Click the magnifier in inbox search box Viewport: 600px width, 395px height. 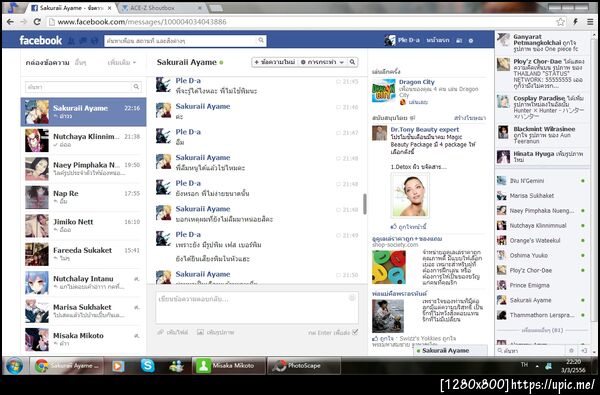pos(136,87)
